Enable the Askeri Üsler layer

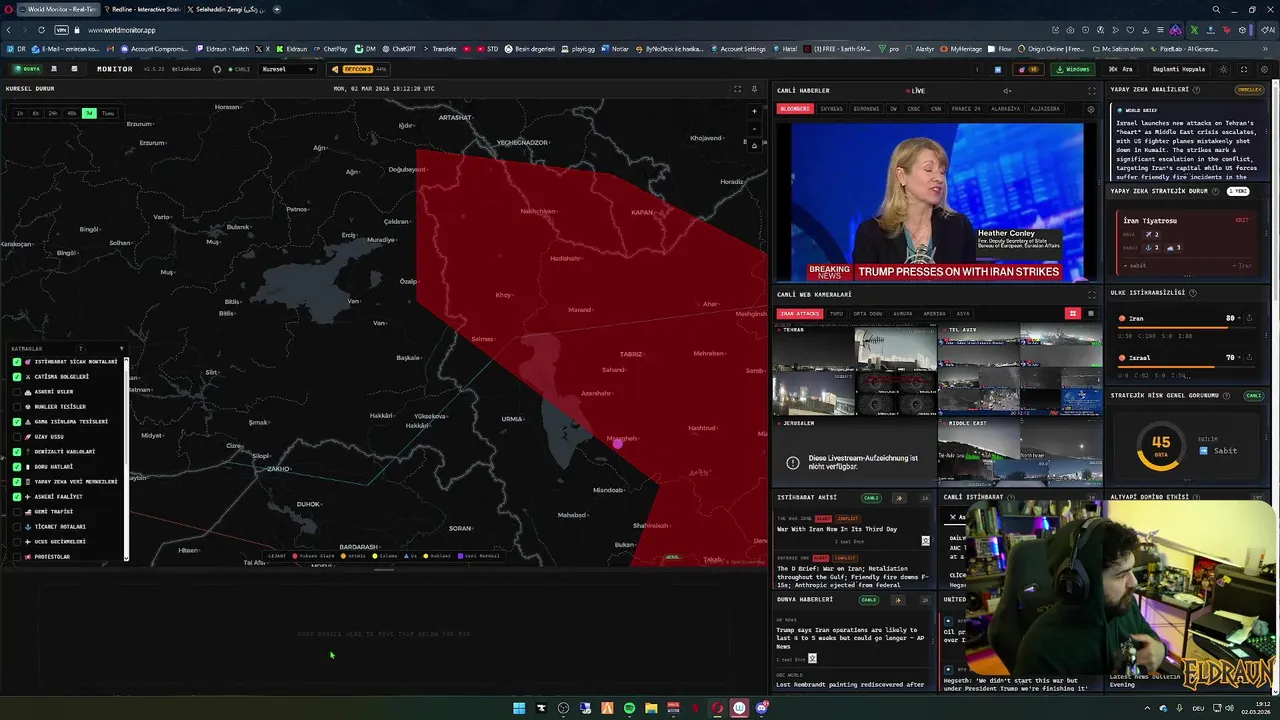click(17, 392)
